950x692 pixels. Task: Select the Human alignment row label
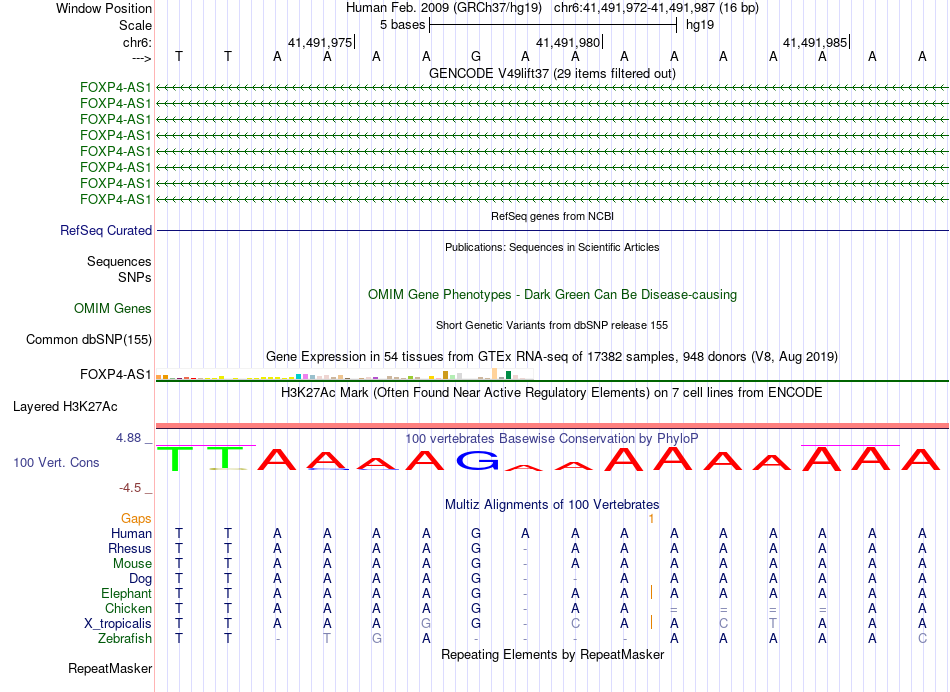click(x=131, y=533)
